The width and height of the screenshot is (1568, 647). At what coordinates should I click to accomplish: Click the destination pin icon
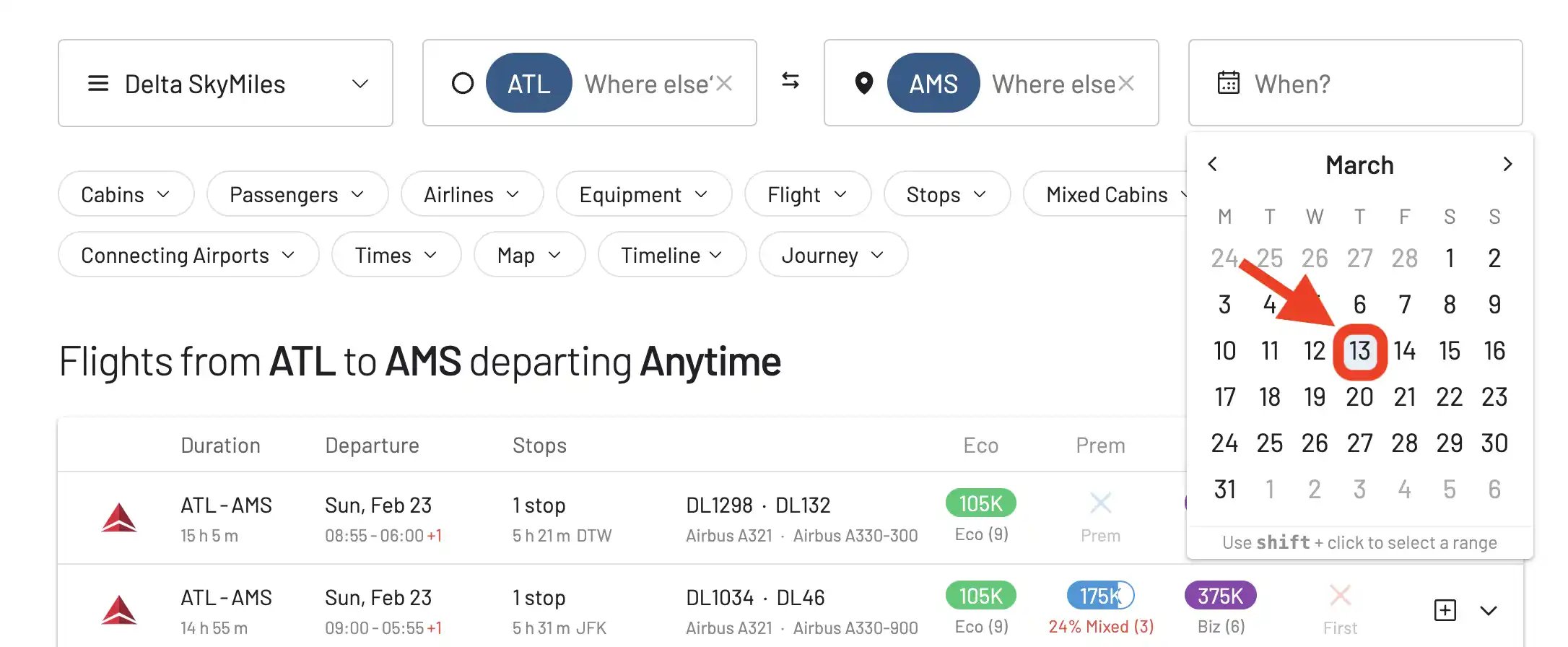coord(863,84)
